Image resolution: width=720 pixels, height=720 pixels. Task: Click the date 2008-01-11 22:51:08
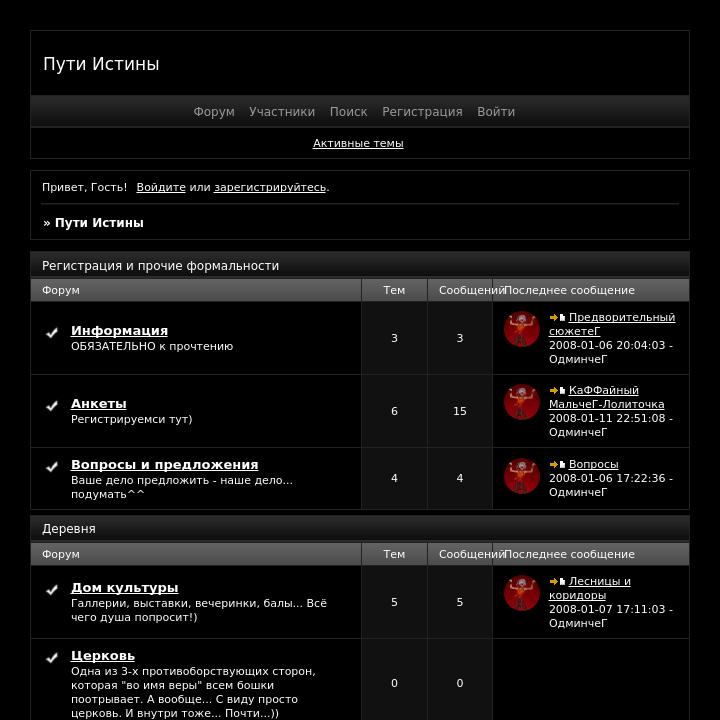tap(607, 418)
